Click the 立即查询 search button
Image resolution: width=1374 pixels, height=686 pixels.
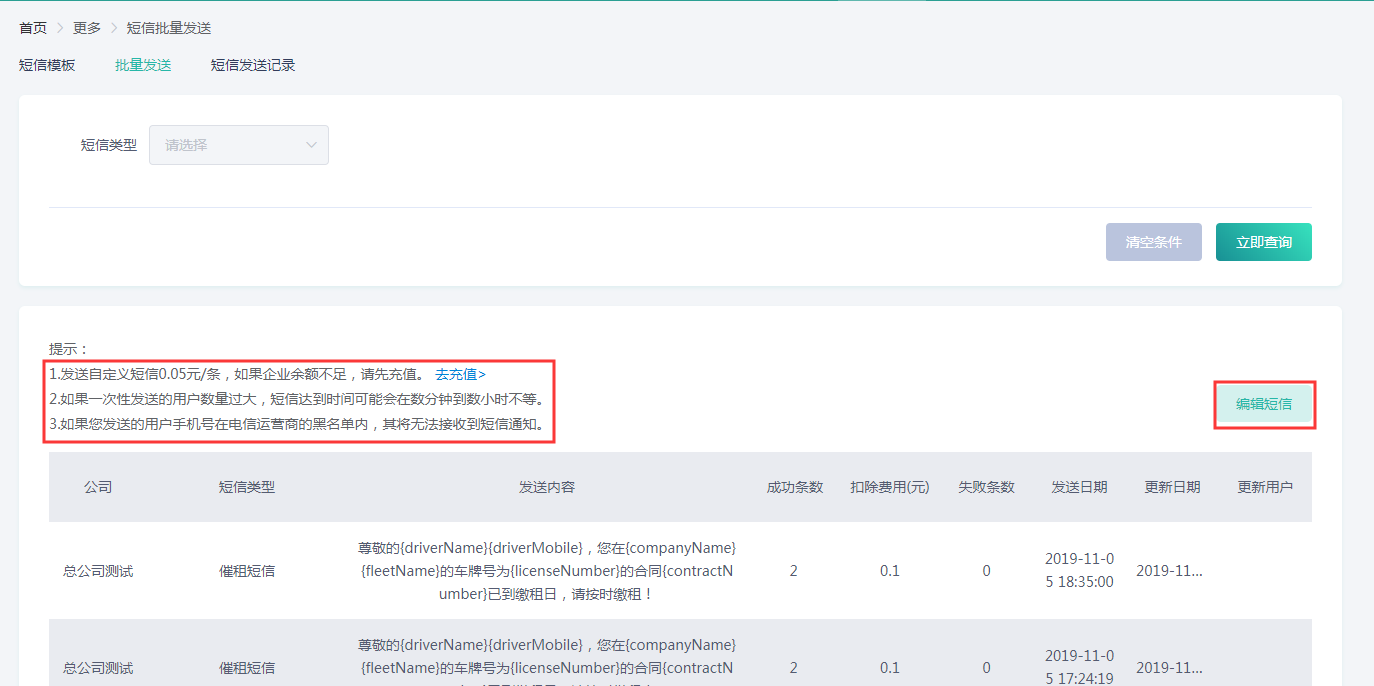(x=1263, y=242)
